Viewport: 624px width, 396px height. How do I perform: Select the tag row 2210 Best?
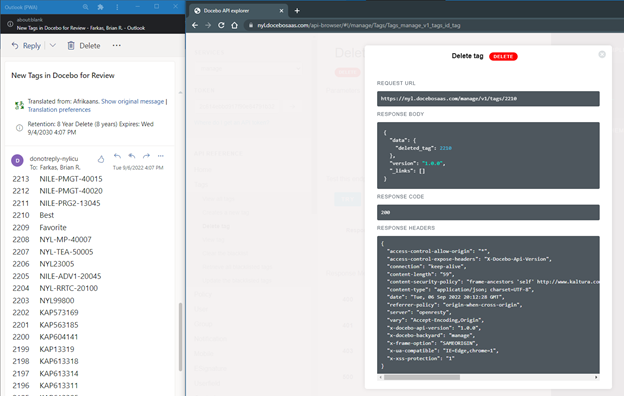pos(33,215)
